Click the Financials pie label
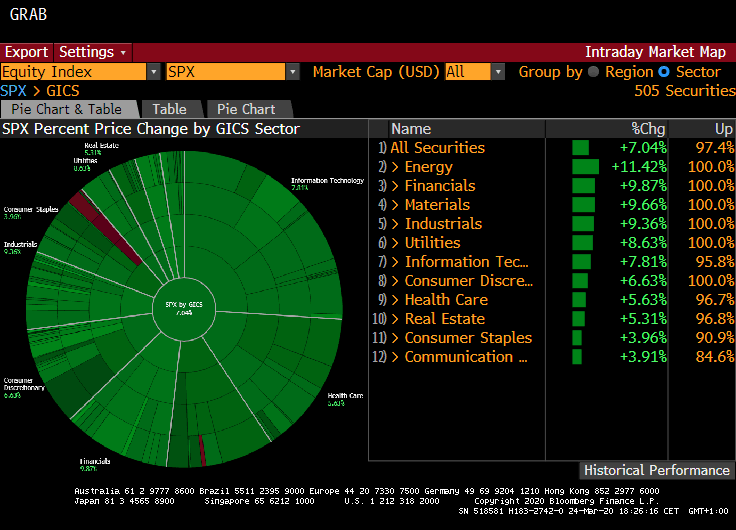This screenshot has width=736, height=530. click(95, 465)
